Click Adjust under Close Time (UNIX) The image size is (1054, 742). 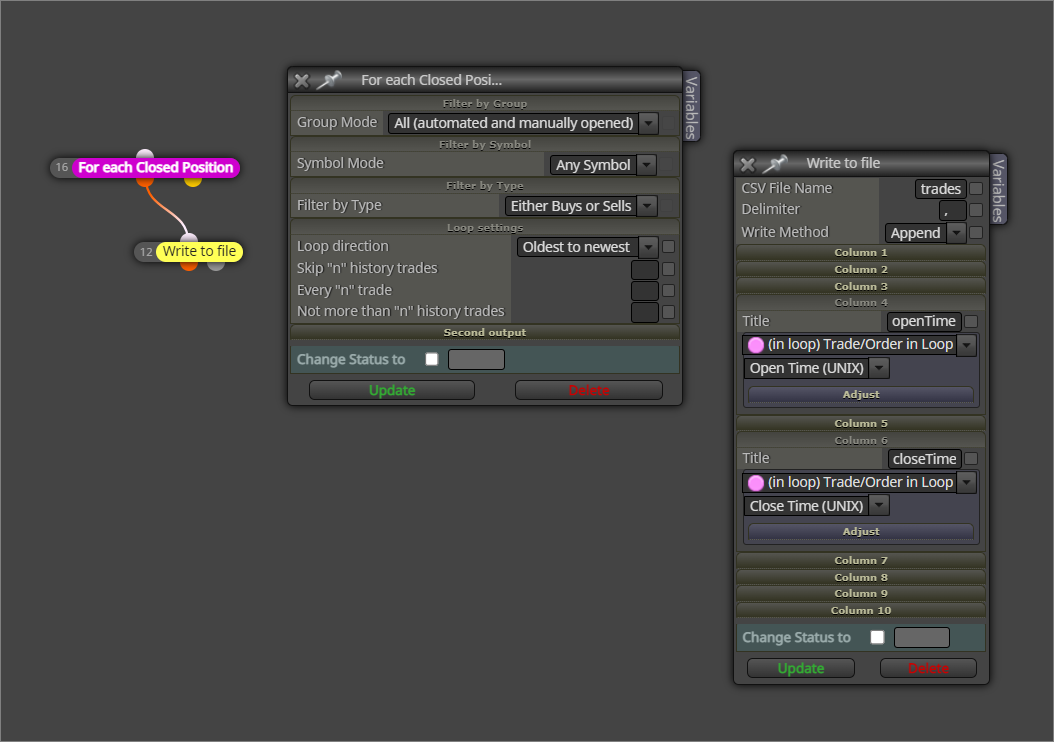860,532
